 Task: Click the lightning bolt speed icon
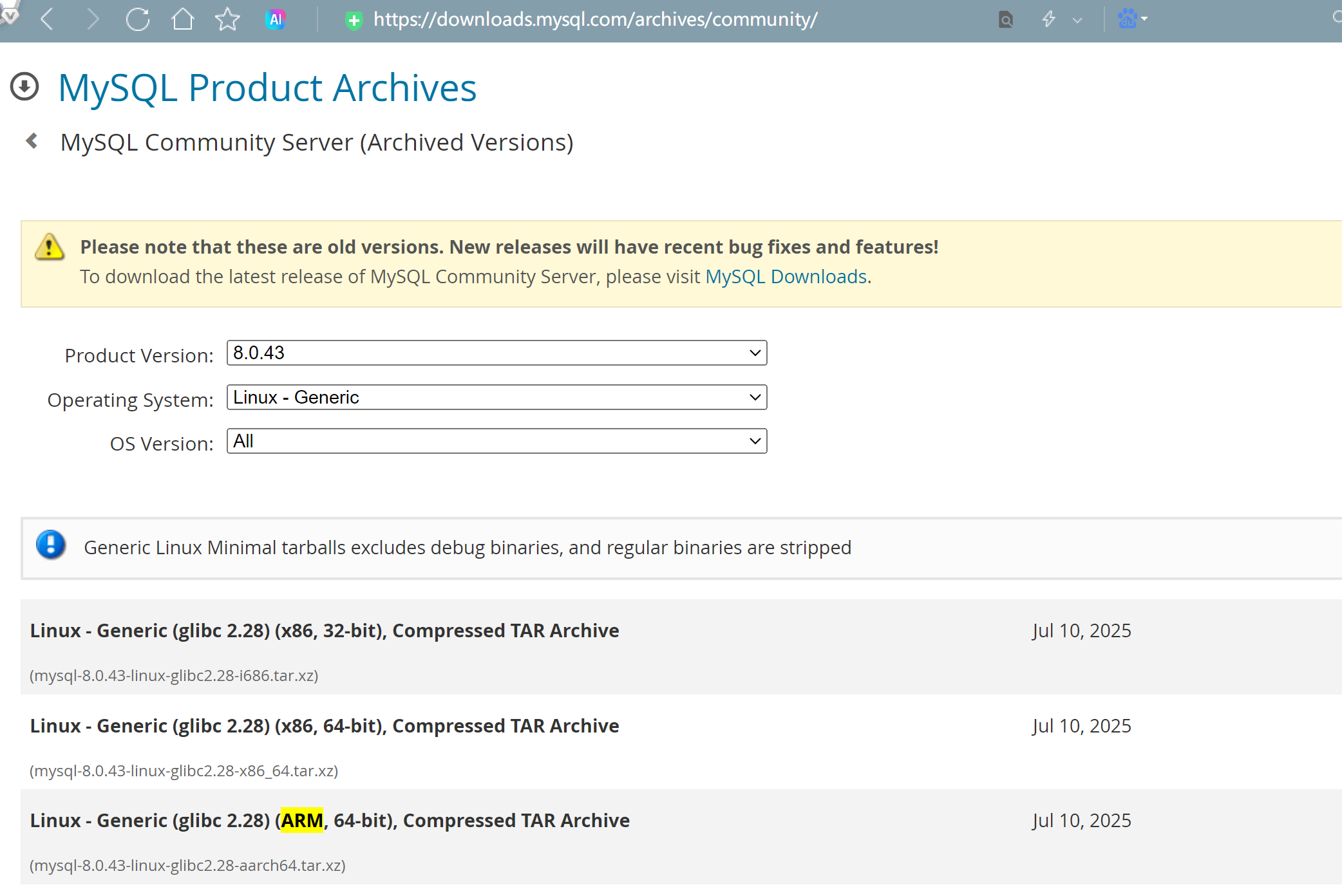coord(1048,19)
